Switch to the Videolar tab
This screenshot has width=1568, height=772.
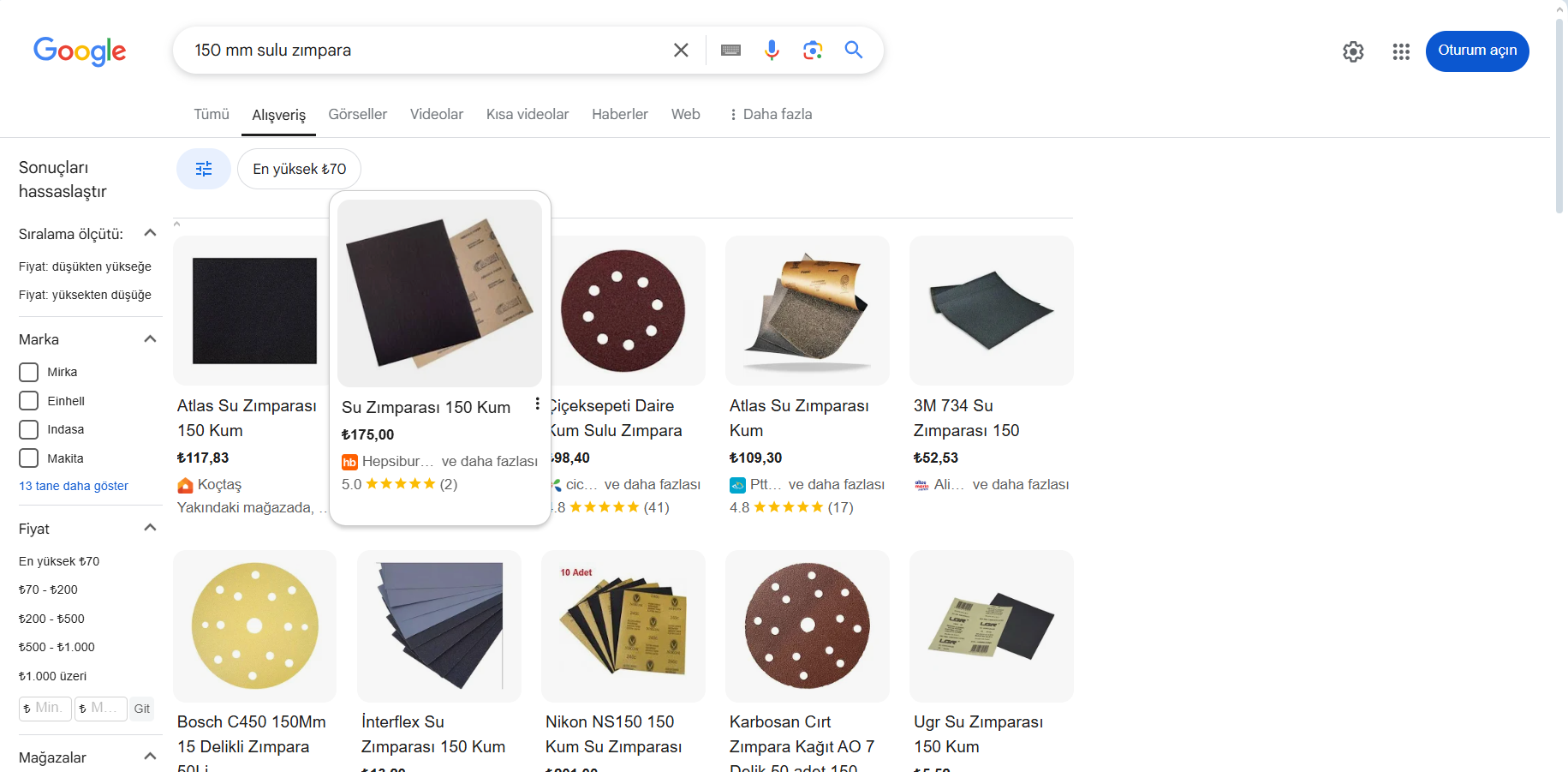(x=436, y=114)
